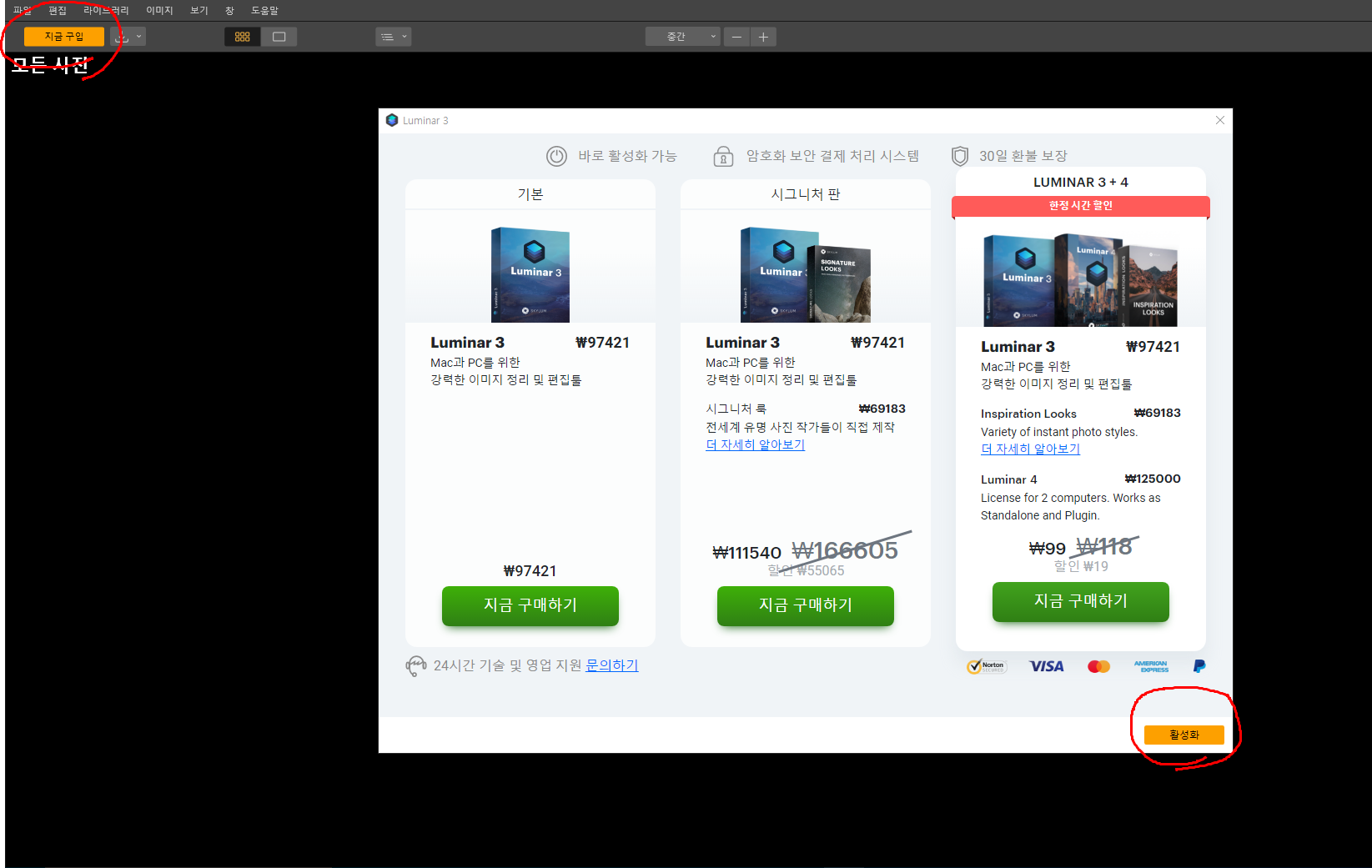Click the American Express logo
1372x868 pixels.
click(x=1151, y=666)
